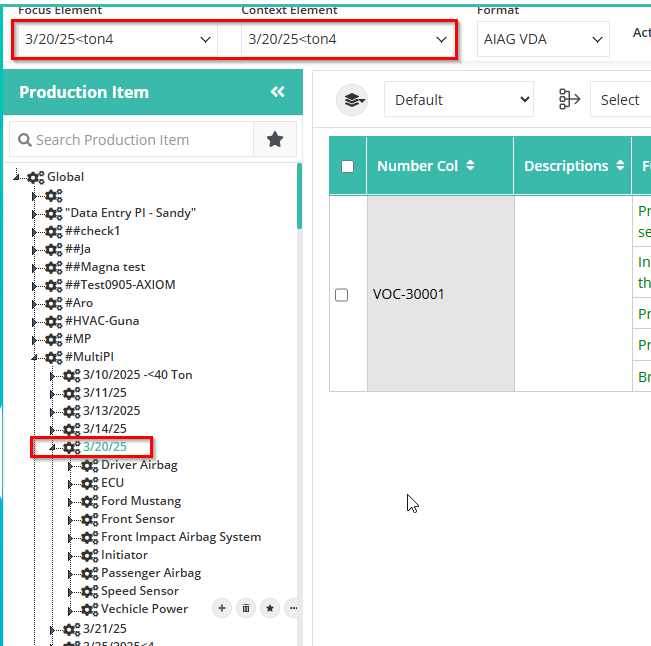The image size is (651, 646).
Task: Open the Default view dropdown
Action: [x=459, y=100]
